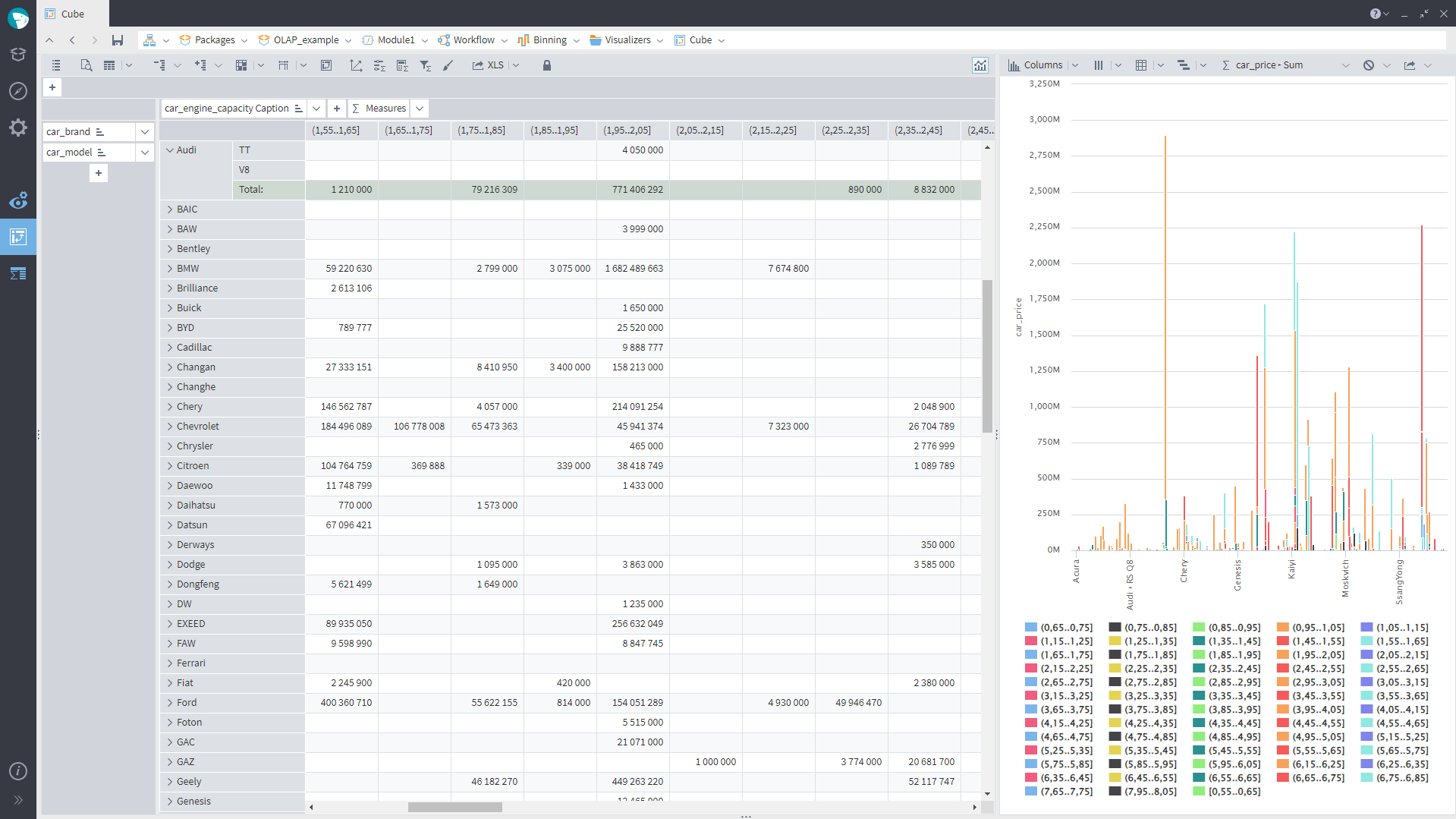Click the transpose axes icon

click(356, 65)
